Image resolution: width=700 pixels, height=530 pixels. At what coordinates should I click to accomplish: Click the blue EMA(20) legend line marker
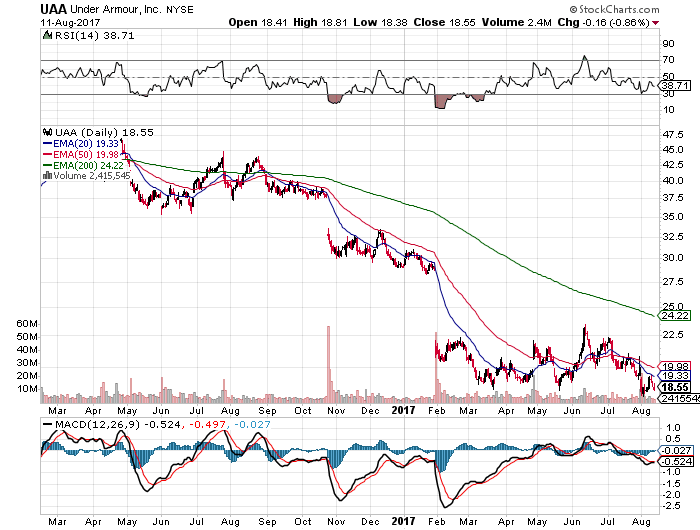pyautogui.click(x=47, y=144)
